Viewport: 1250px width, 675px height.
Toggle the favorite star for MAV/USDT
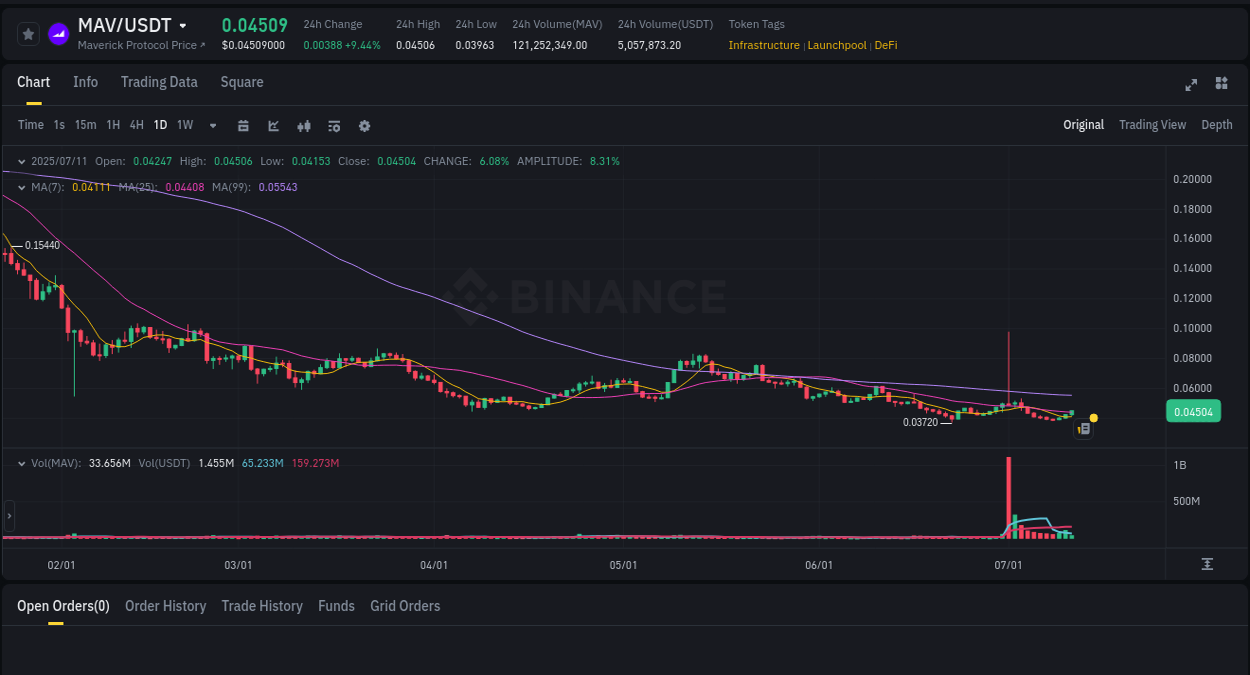pos(28,33)
